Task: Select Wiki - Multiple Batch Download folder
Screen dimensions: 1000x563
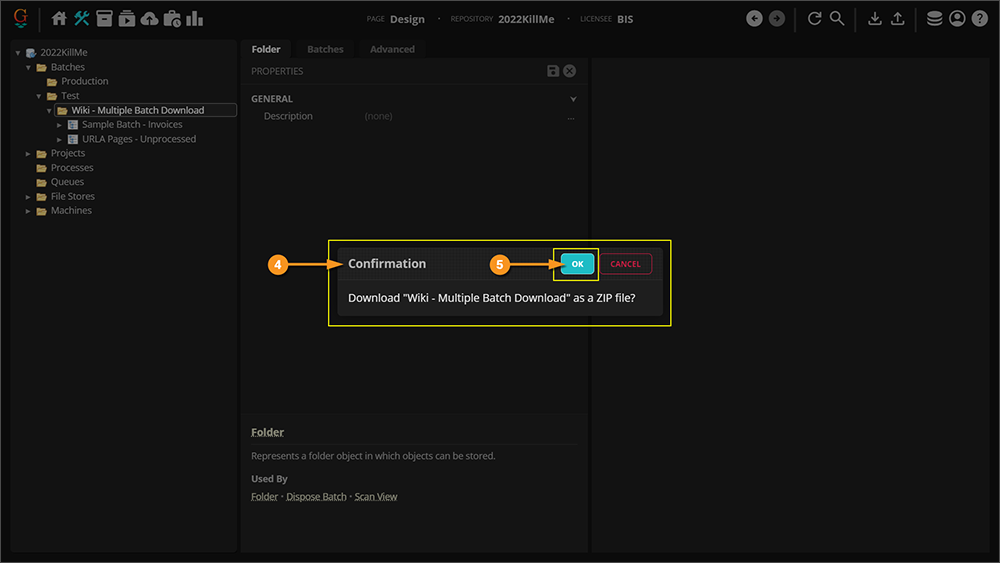Action: point(138,110)
